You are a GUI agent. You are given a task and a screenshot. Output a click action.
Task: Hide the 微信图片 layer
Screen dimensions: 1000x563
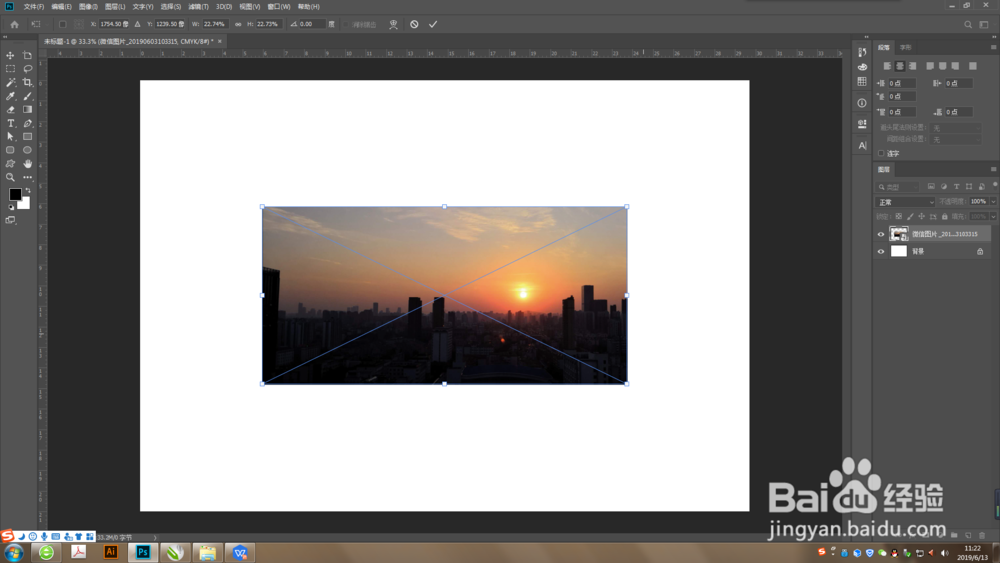click(x=881, y=234)
